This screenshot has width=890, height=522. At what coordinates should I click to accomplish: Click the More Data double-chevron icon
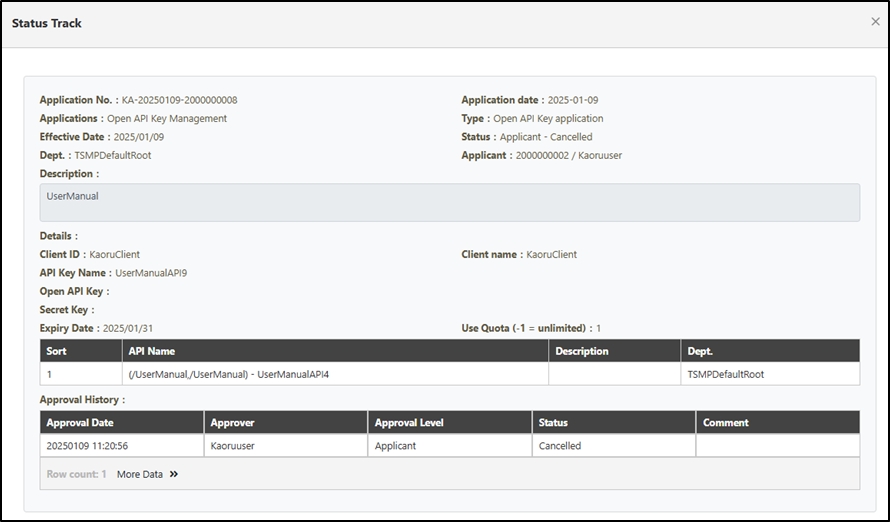174,474
